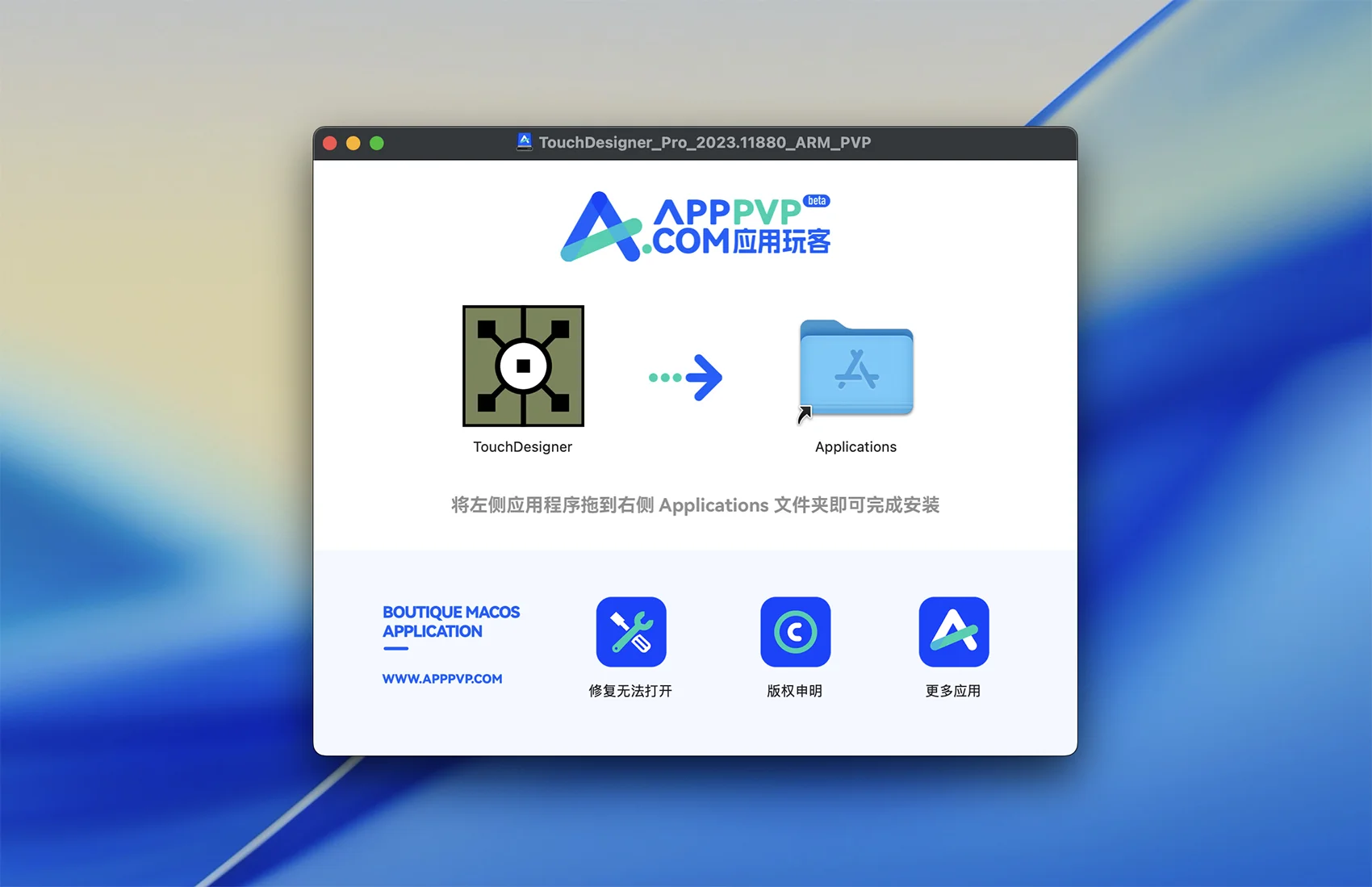Click the window title TouchDesigner_Pro_2023.11880_ARM_PVP
The height and width of the screenshot is (887, 1372).
tap(705, 143)
